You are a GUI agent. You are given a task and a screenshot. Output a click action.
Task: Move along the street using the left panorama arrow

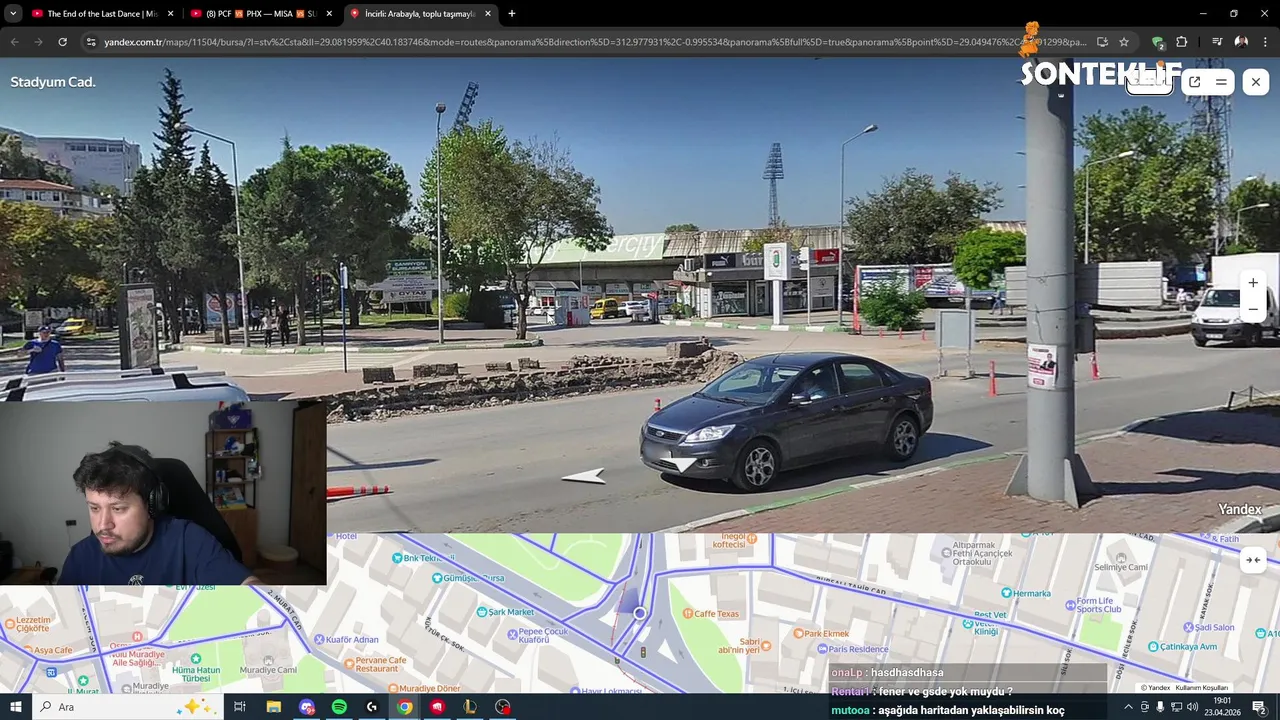(x=585, y=476)
